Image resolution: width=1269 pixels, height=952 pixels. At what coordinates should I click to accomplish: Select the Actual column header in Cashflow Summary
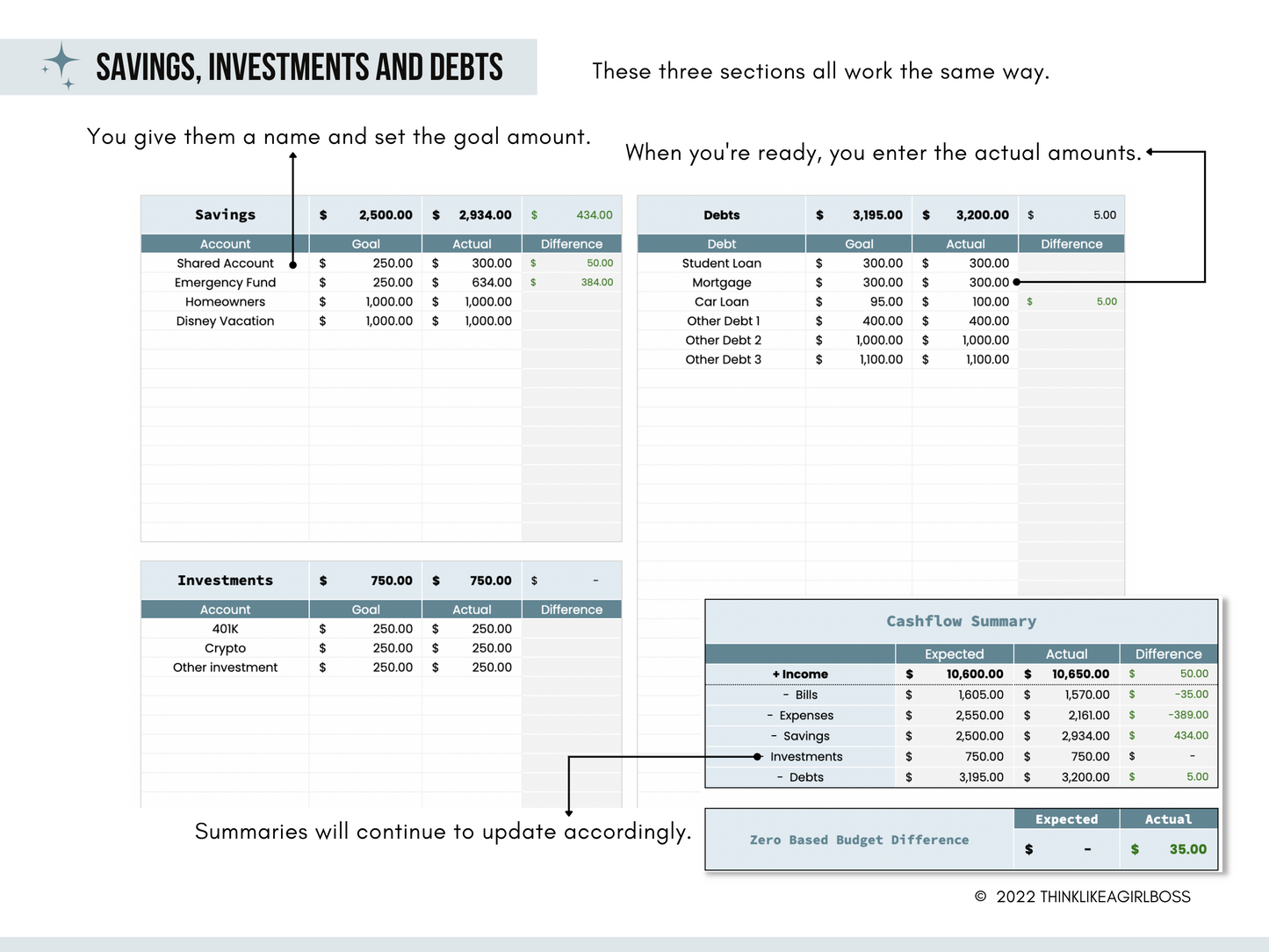[x=1066, y=653]
